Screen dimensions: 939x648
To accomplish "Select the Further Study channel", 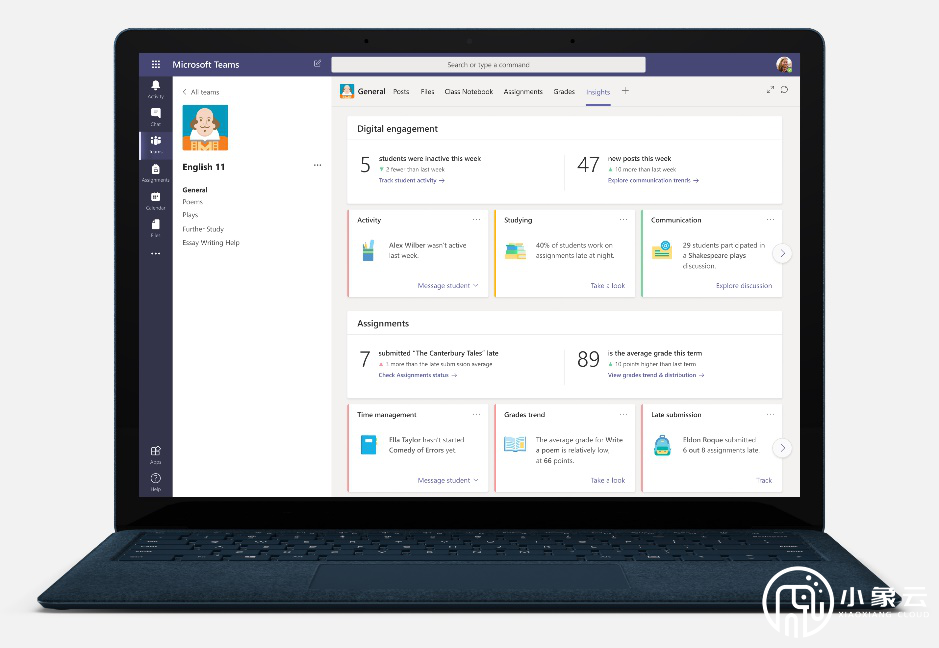I will tap(203, 229).
